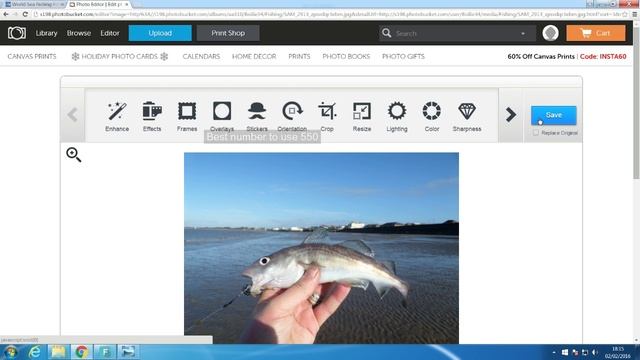Zoom in with the magnifier icon
This screenshot has width=640, height=360.
(x=73, y=155)
